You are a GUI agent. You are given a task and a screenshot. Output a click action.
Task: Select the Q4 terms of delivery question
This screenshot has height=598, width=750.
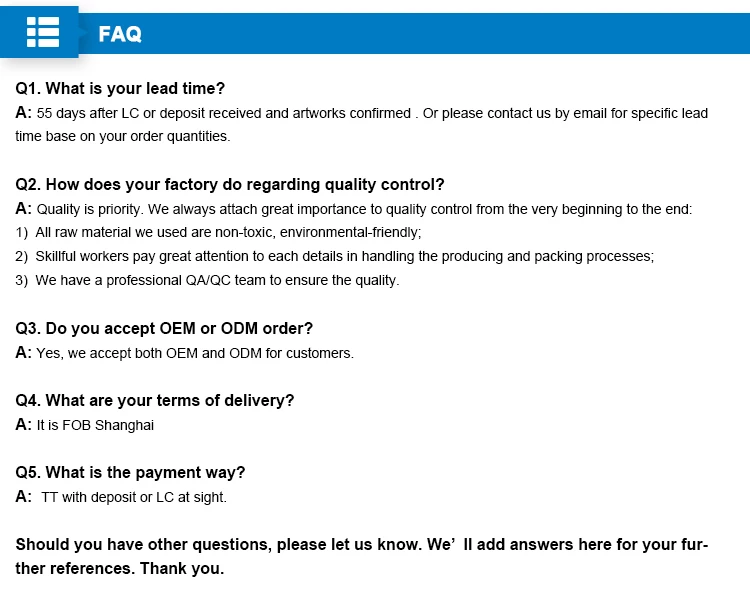tap(155, 400)
